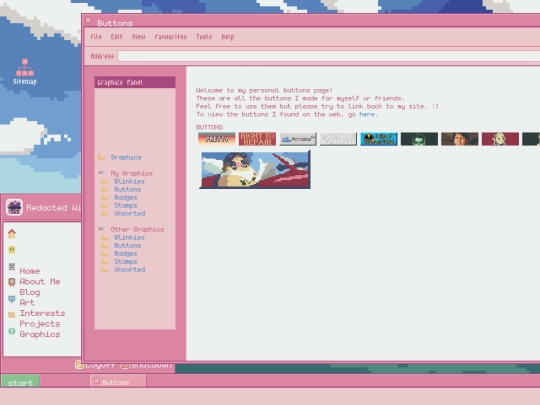The image size is (540, 405).
Task: Click the house icon in start menu
Action: click(12, 234)
